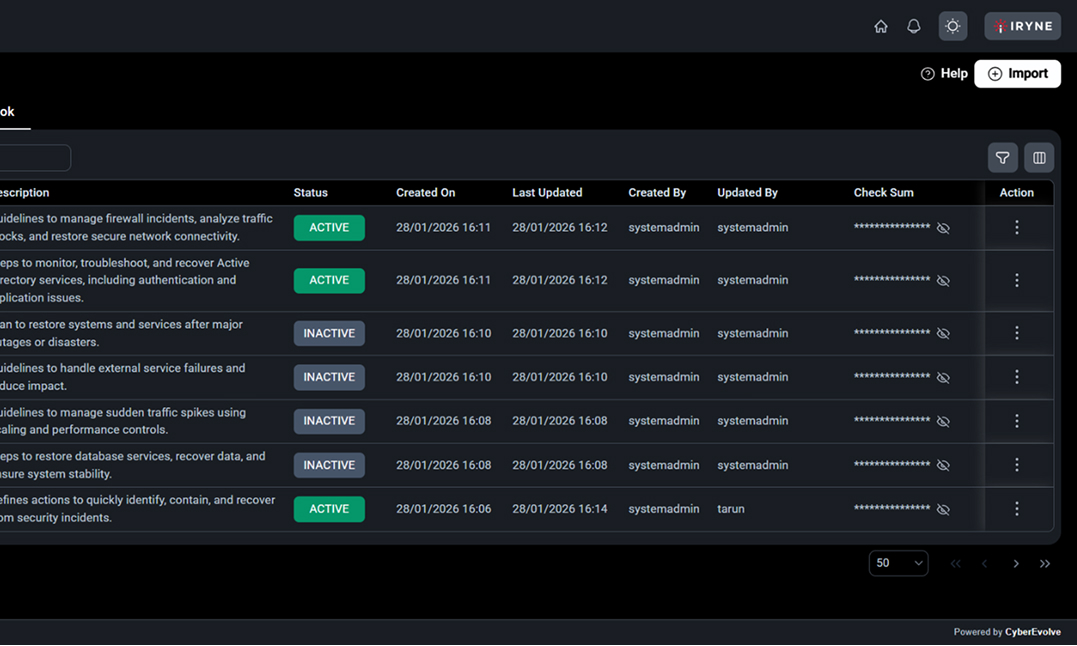Viewport: 1077px width, 646px height.
Task: Sort by the Status column header
Action: (x=310, y=193)
